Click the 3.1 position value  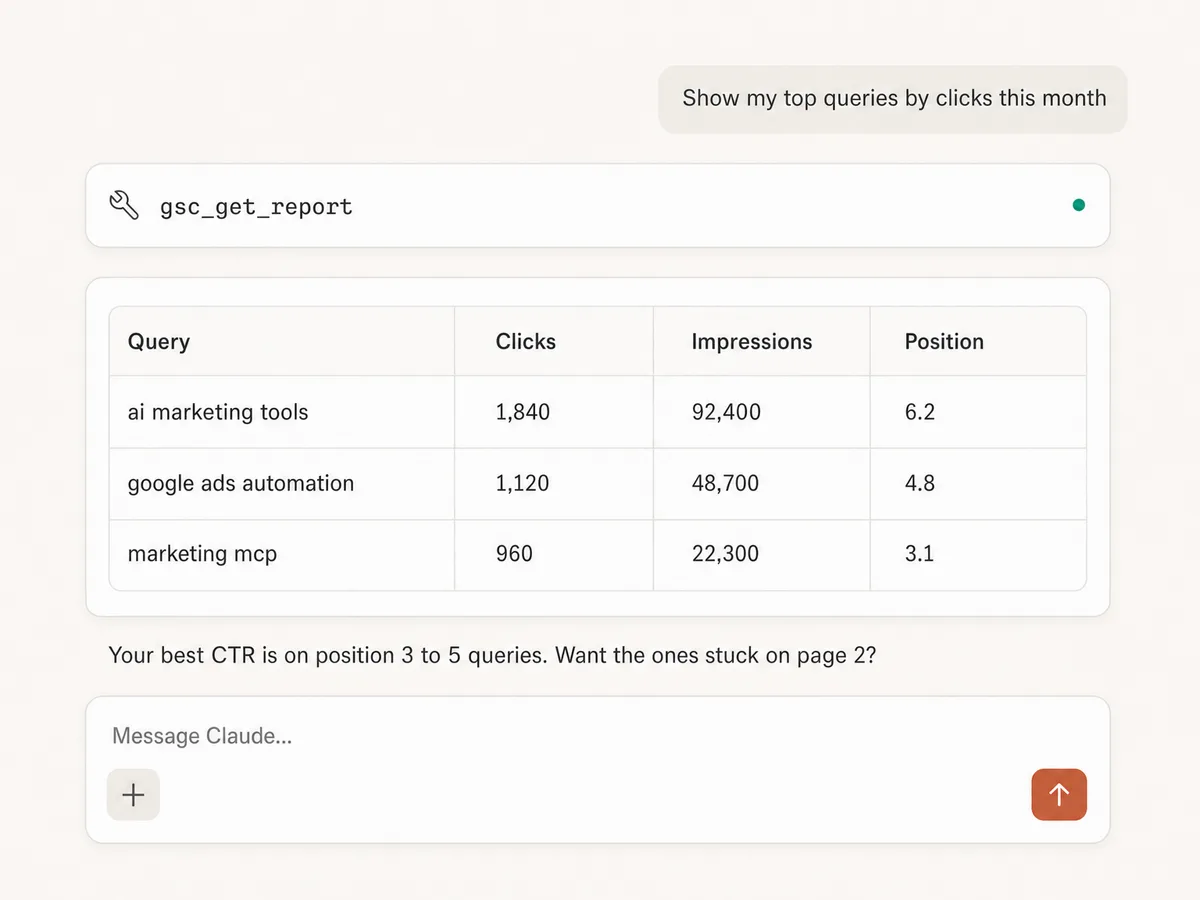pyautogui.click(x=919, y=554)
